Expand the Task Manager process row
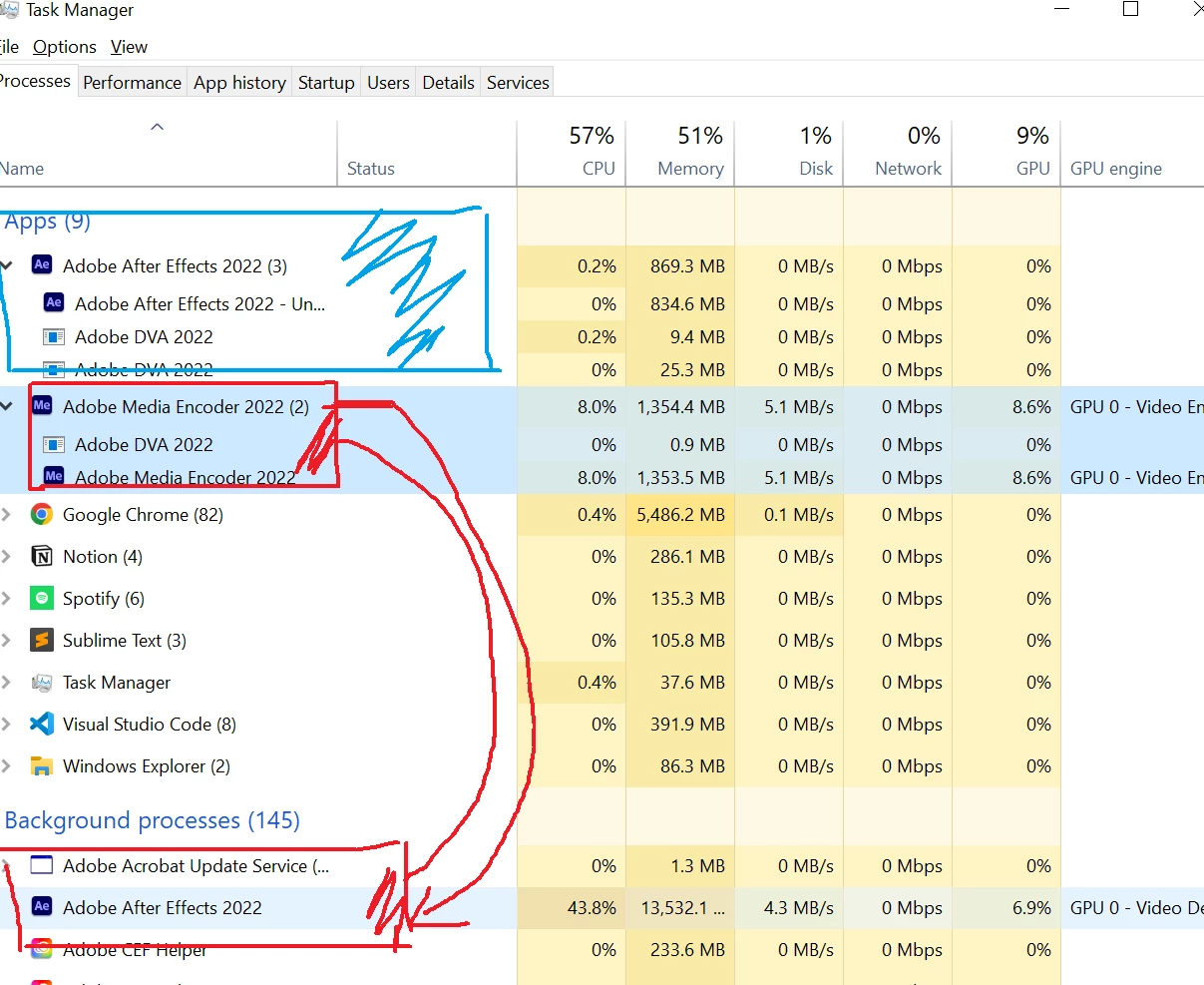1204x985 pixels. pos(7,683)
